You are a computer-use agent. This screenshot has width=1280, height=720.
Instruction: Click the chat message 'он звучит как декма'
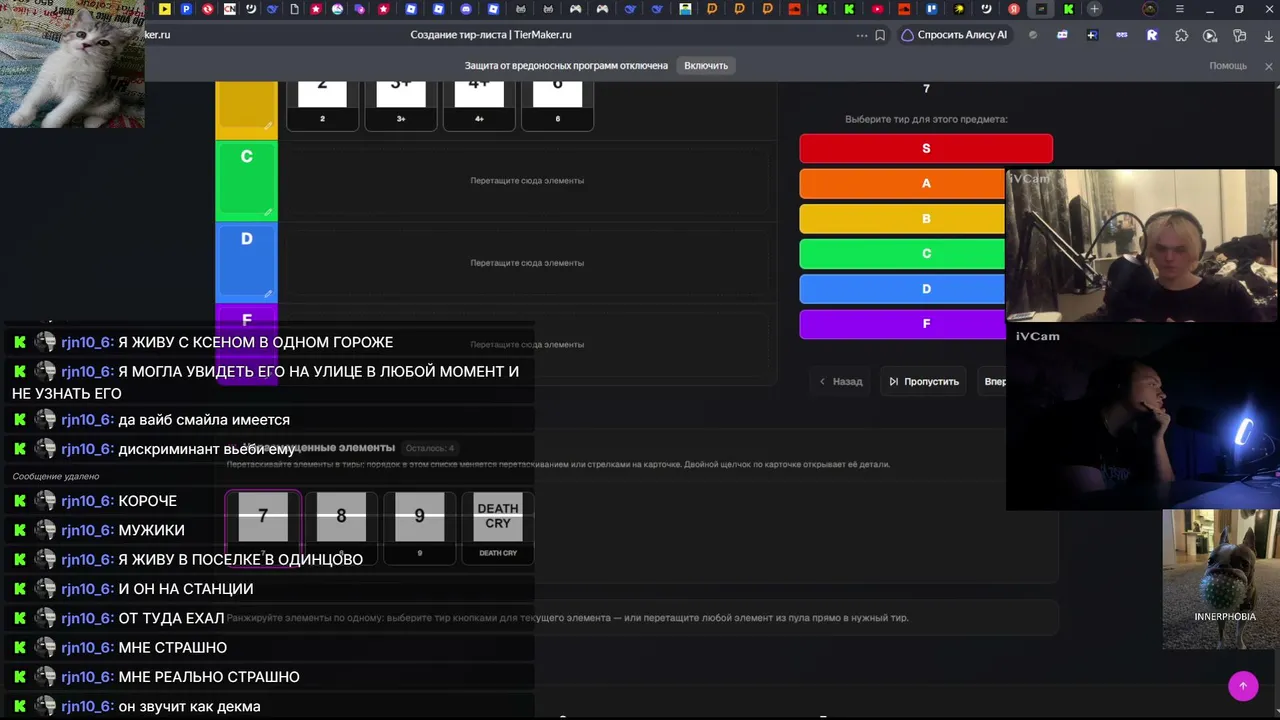(x=190, y=706)
